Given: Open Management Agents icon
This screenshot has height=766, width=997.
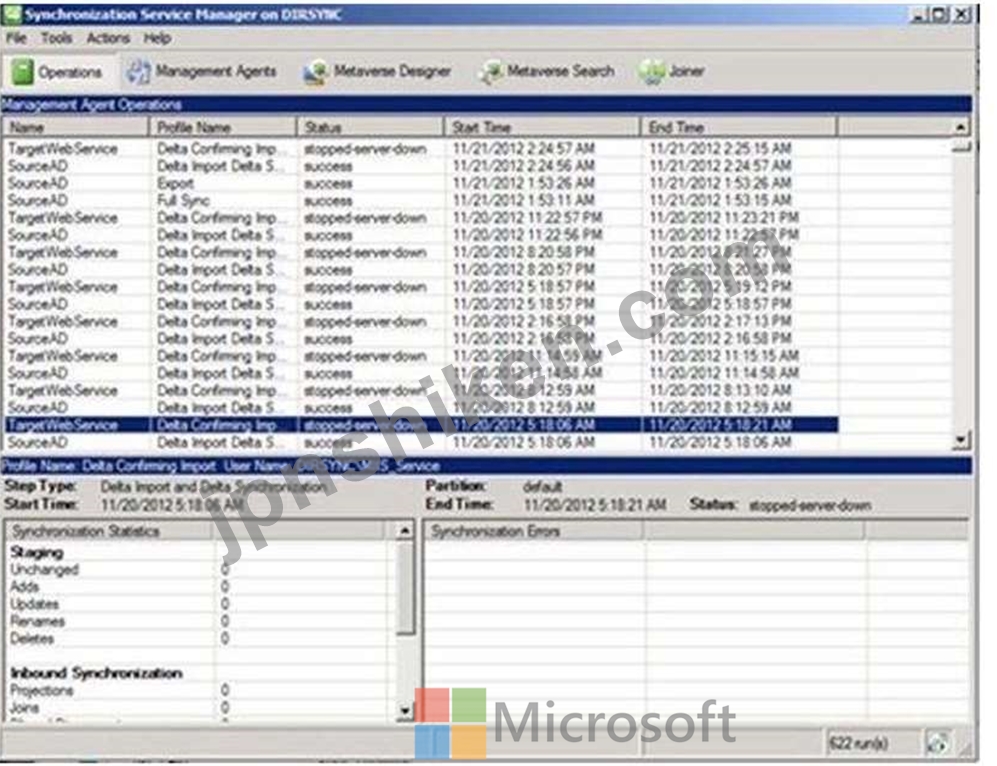Looking at the screenshot, I should [x=137, y=71].
